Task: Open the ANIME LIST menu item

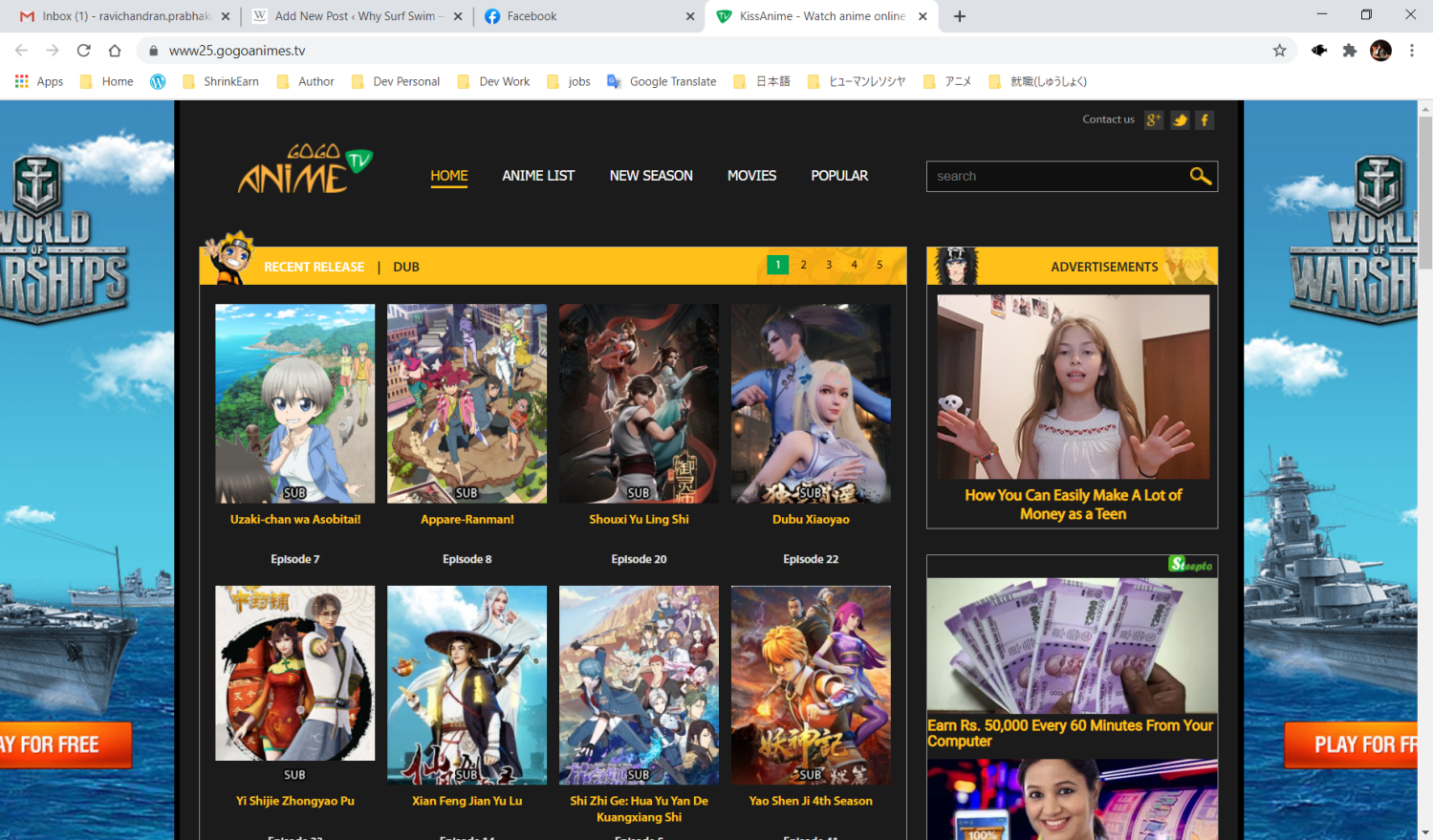Action: [538, 176]
